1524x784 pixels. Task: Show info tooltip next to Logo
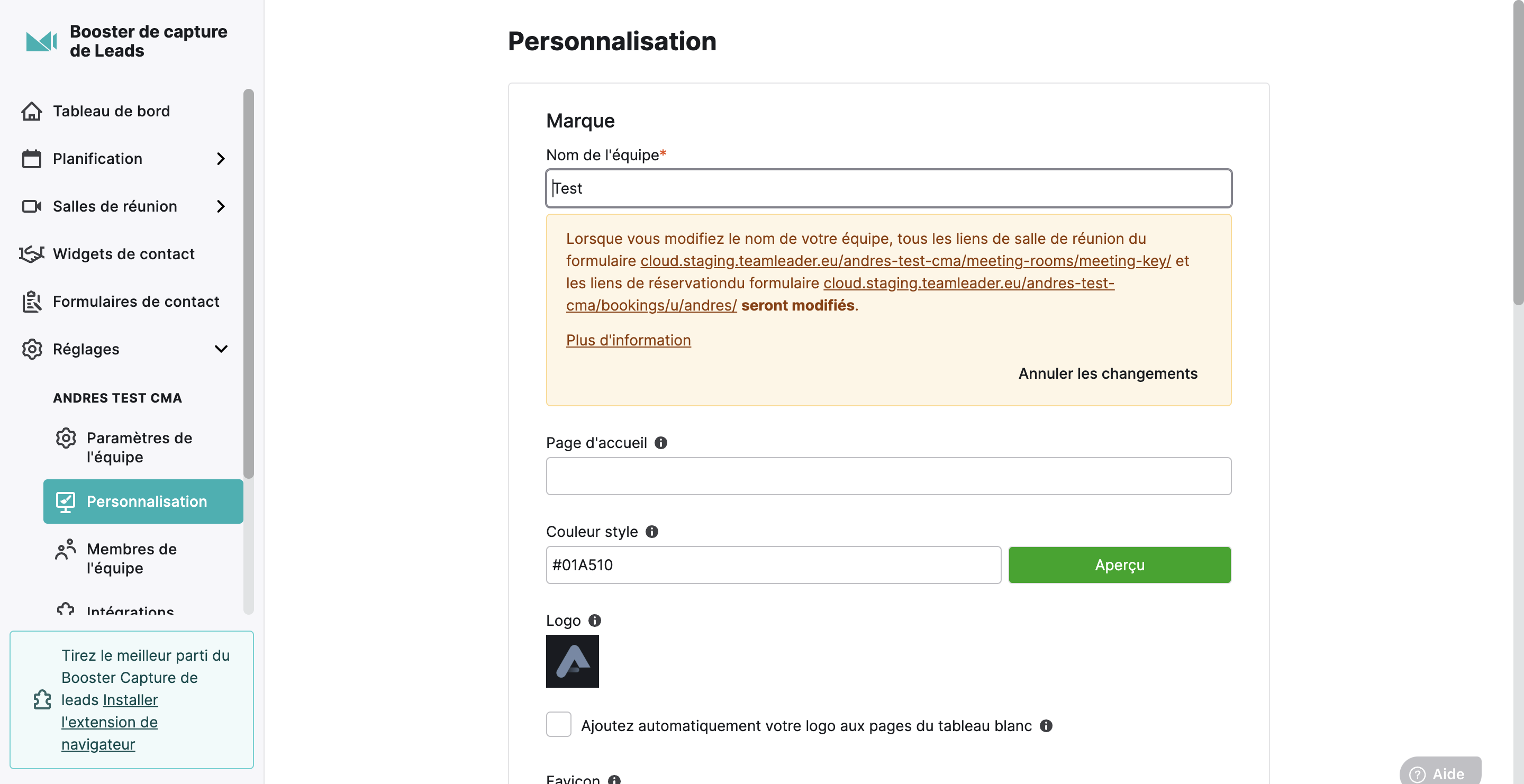point(595,620)
